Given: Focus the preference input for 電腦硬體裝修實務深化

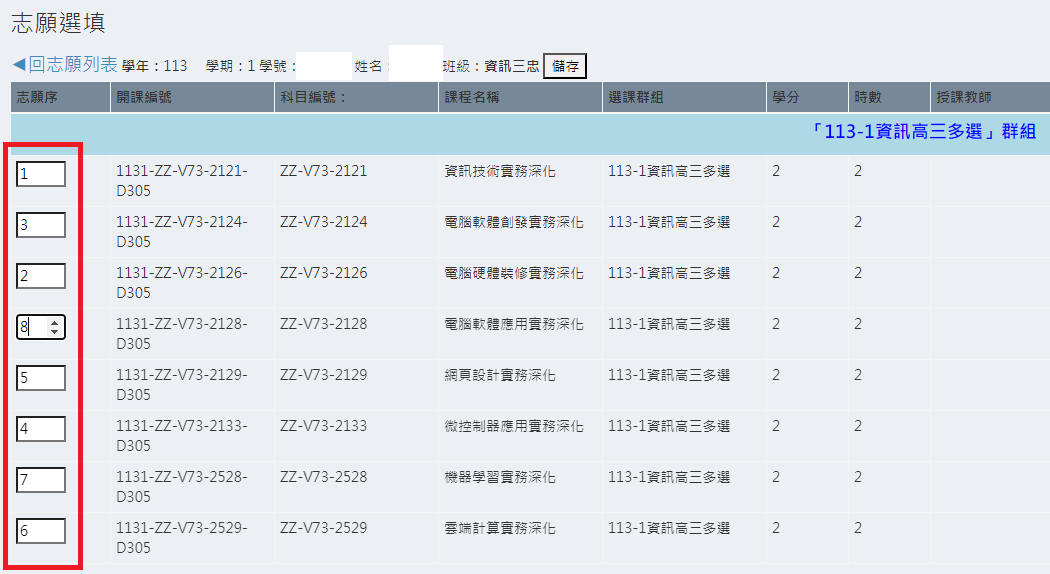Looking at the screenshot, I should point(40,276).
